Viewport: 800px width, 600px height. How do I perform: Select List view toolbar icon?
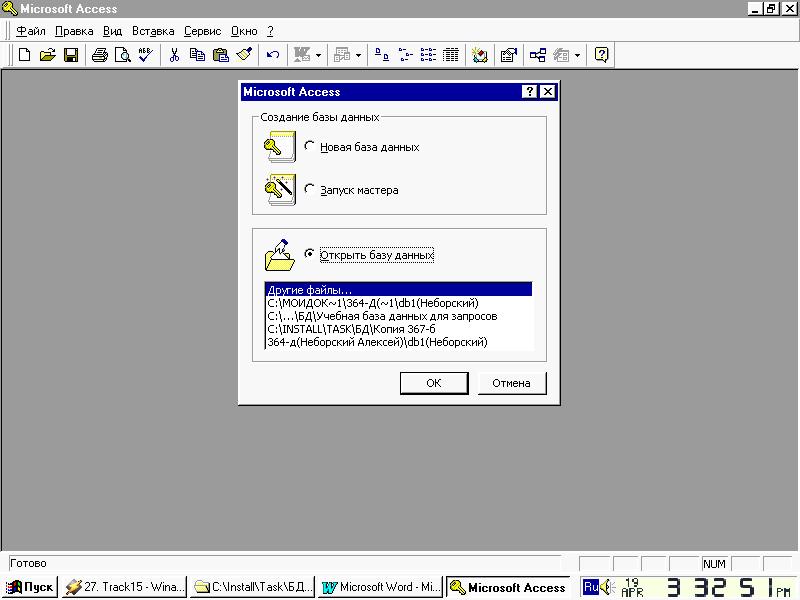coord(428,55)
